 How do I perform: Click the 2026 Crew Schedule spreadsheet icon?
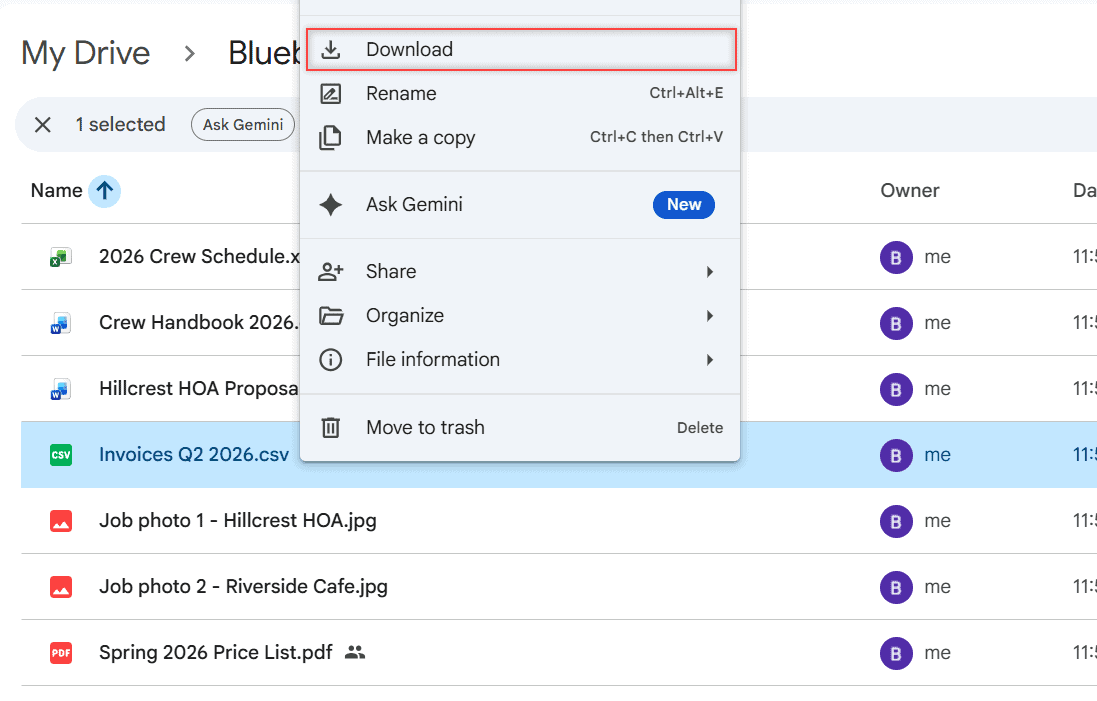point(61,257)
